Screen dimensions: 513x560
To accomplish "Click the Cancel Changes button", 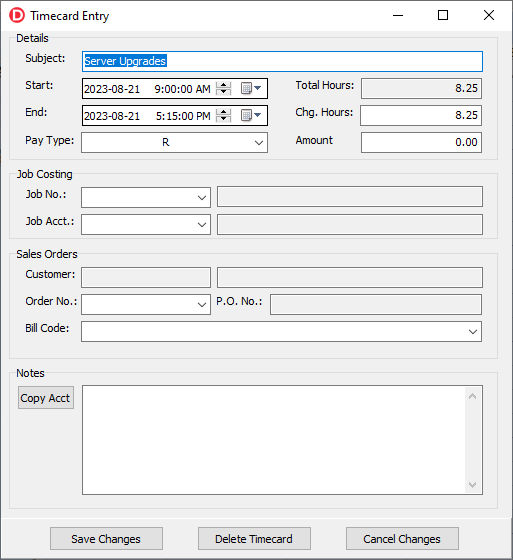I will click(402, 539).
